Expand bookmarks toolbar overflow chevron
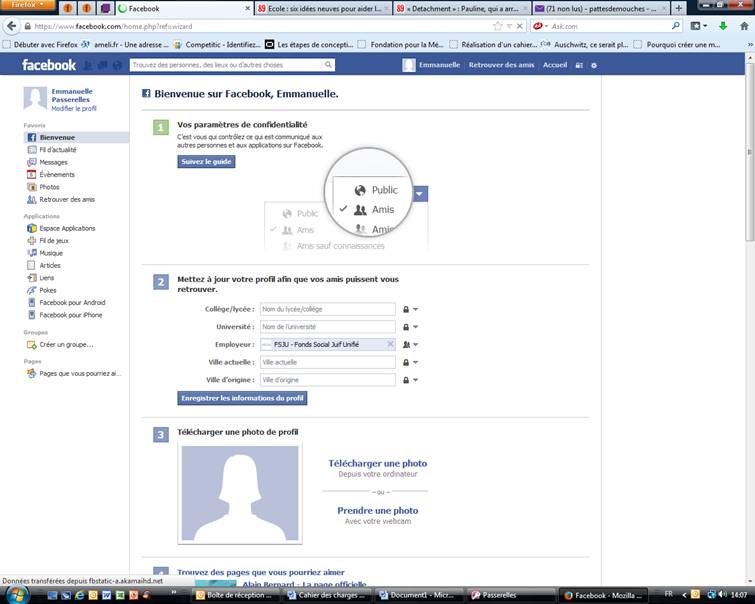 click(749, 45)
